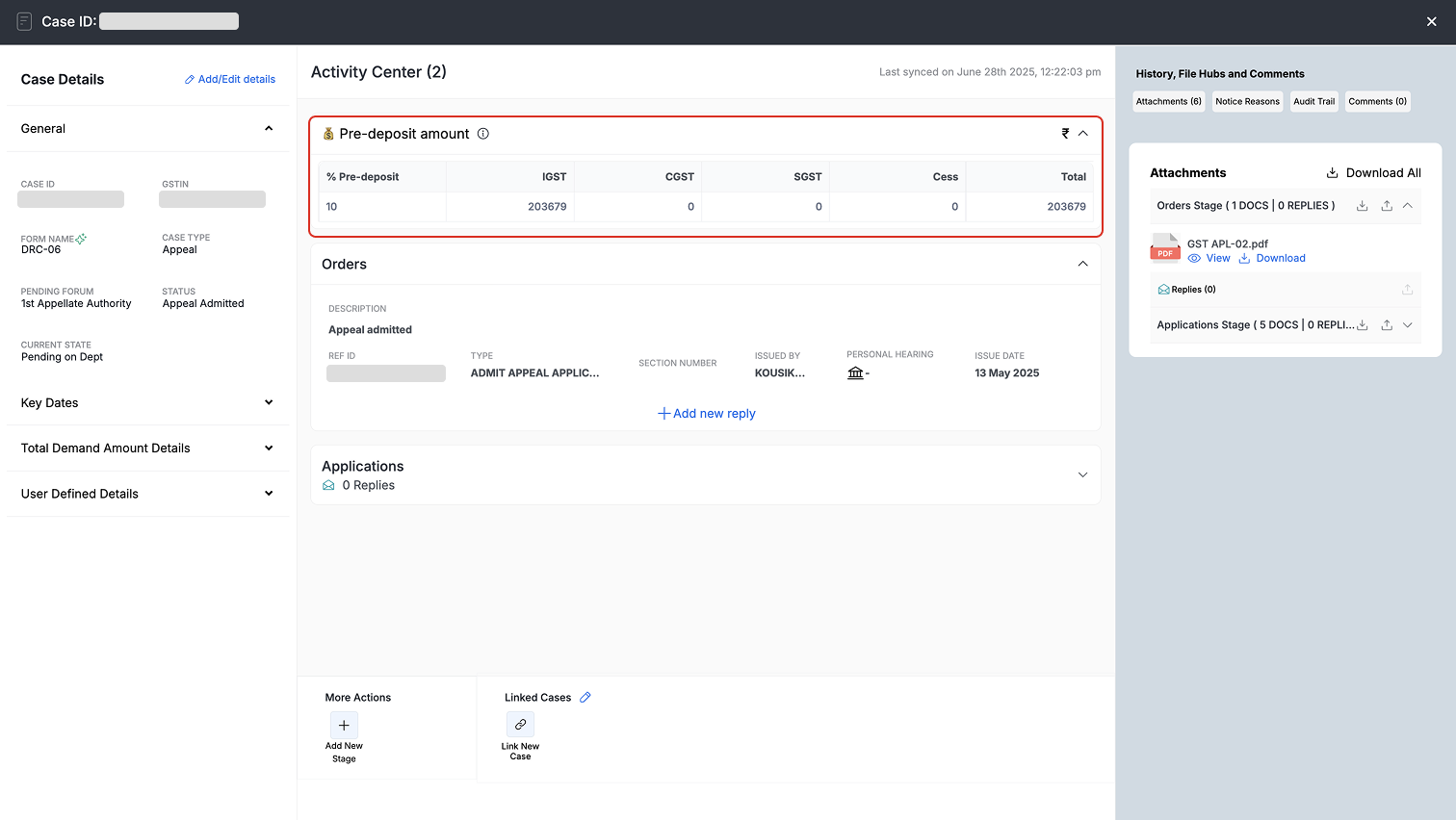Click the Last synced timestamp text
1456x820 pixels.
(x=990, y=72)
